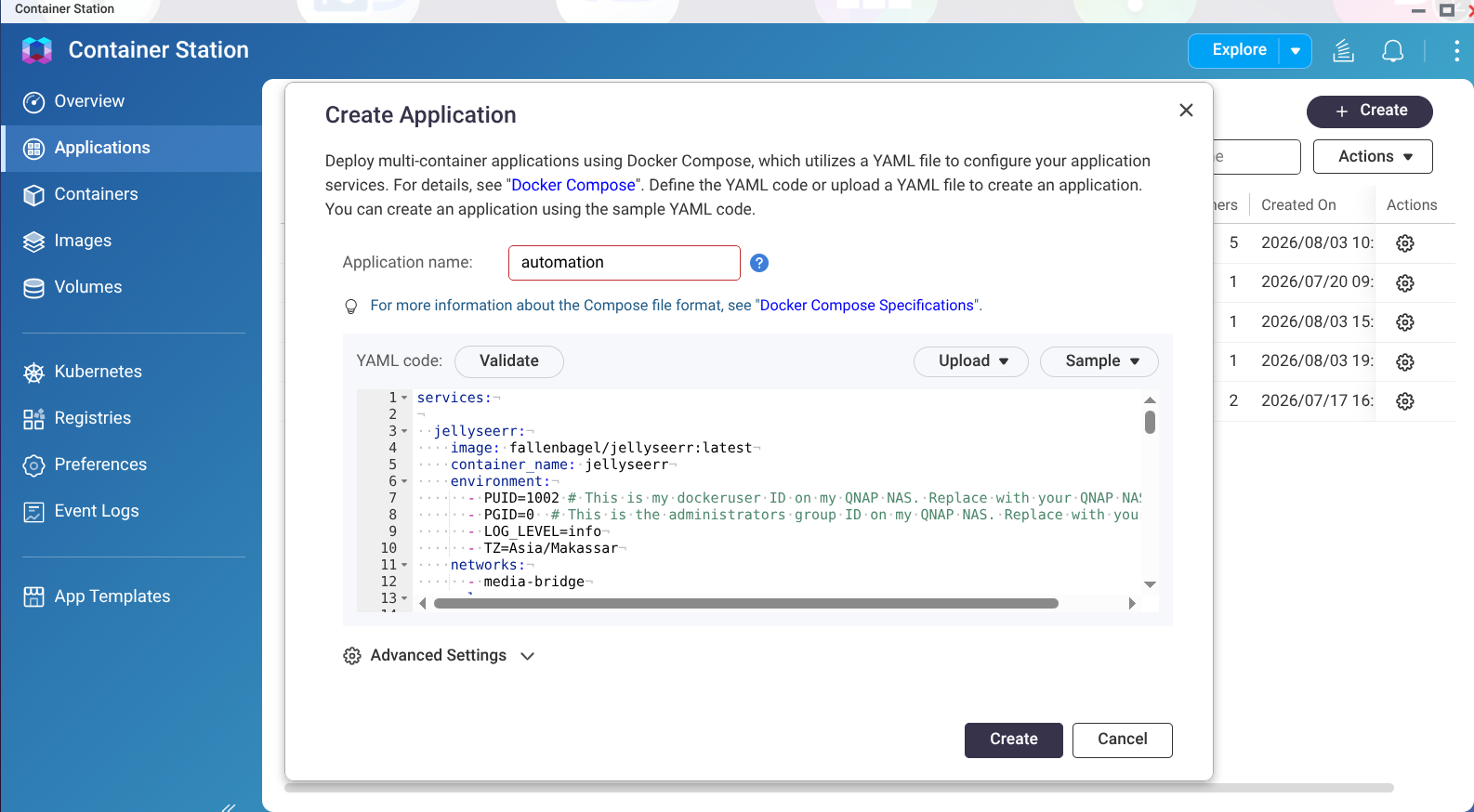This screenshot has width=1474, height=812.
Task: Open the three-dot more options menu
Action: pyautogui.click(x=1456, y=51)
